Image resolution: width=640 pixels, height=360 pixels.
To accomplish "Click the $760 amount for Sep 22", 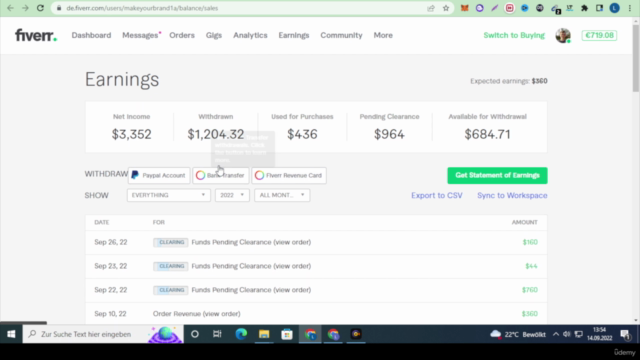I will 530,290.
